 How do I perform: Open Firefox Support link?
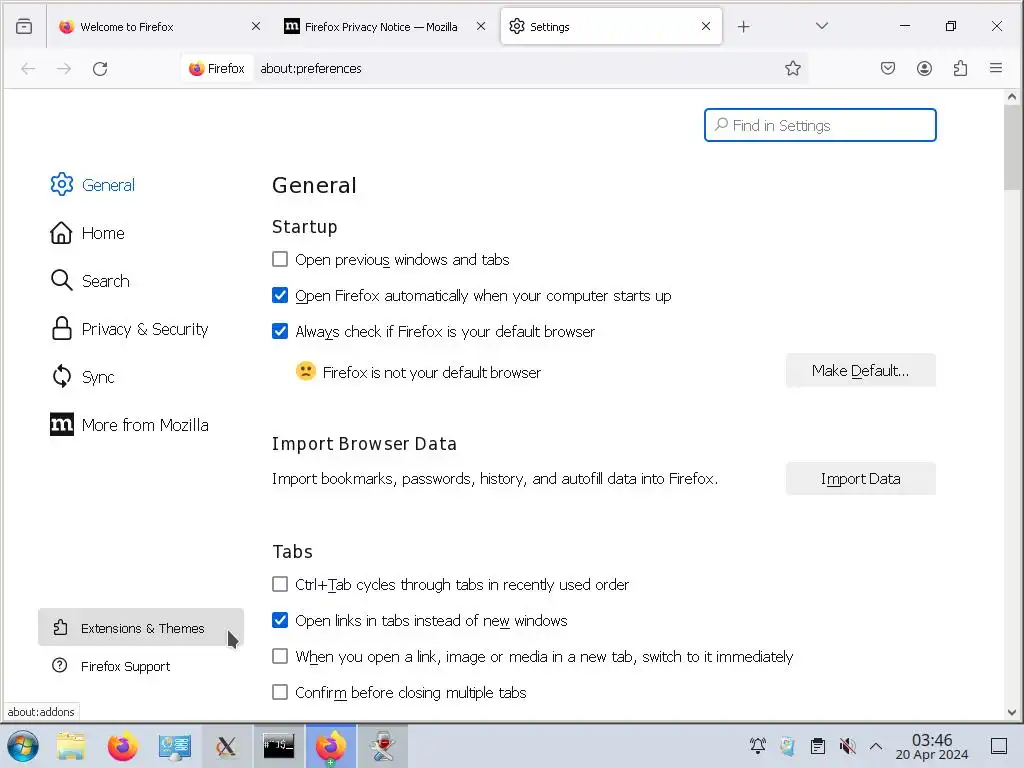click(141, 666)
